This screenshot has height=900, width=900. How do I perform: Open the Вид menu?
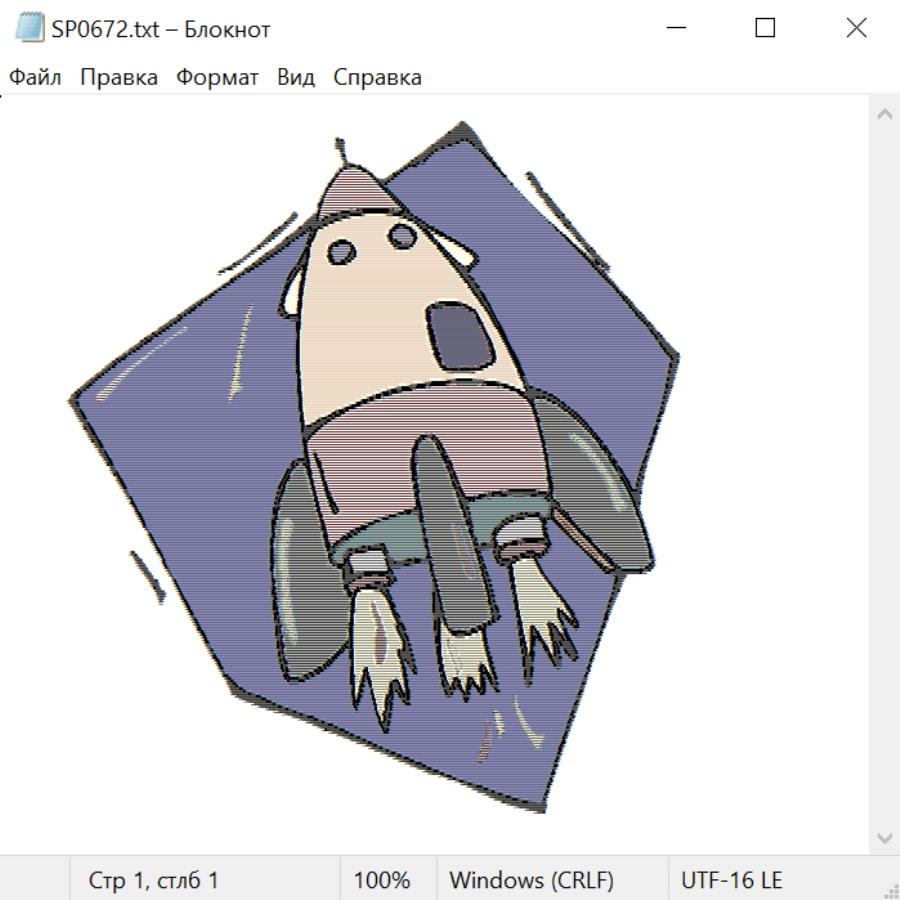[295, 78]
